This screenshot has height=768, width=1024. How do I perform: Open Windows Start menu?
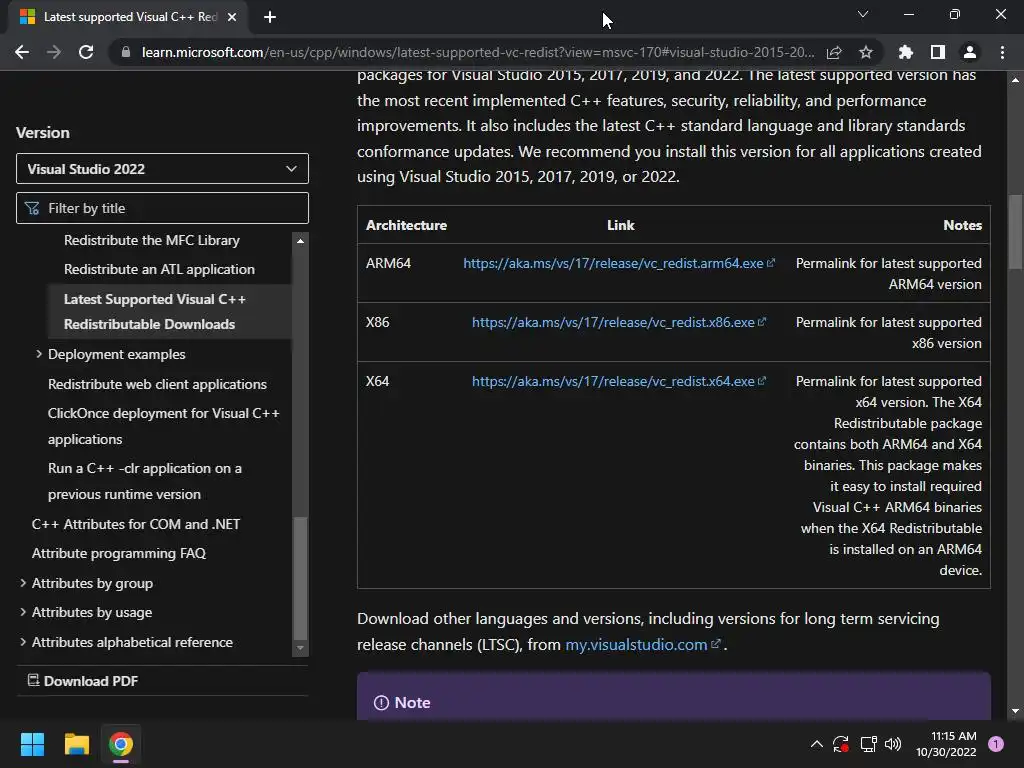(32, 744)
